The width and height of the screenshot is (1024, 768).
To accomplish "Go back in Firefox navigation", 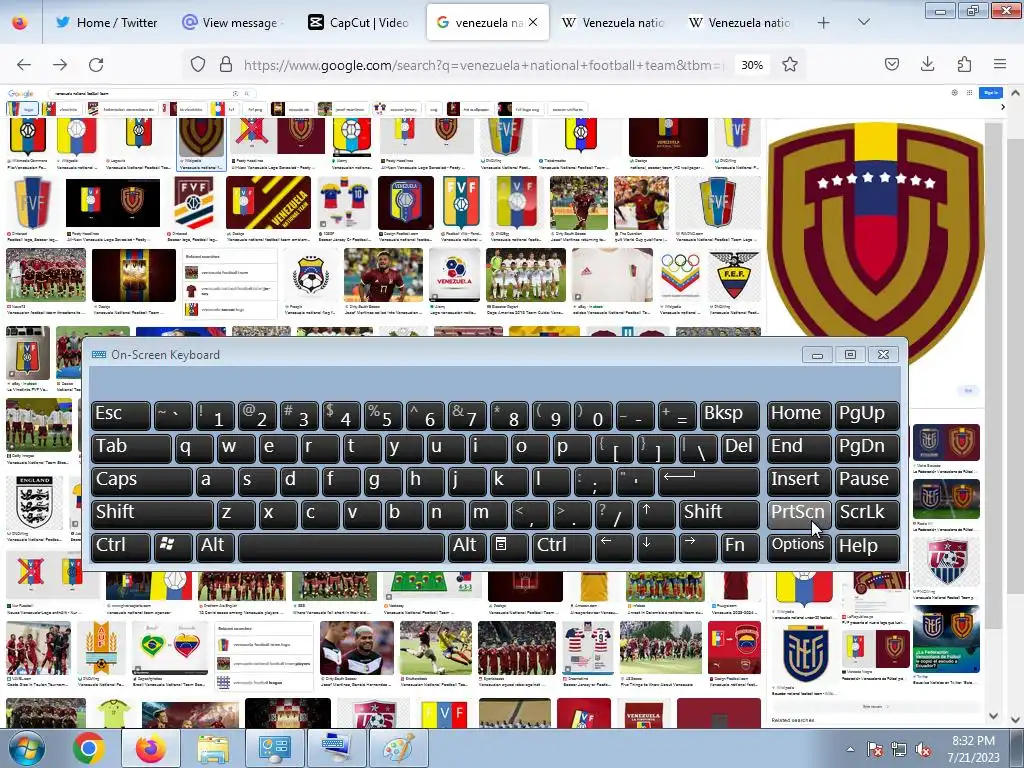I will pos(24,65).
